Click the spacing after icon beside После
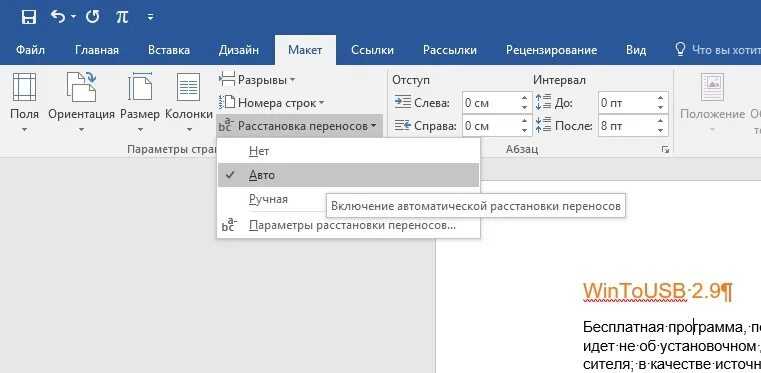 click(543, 126)
